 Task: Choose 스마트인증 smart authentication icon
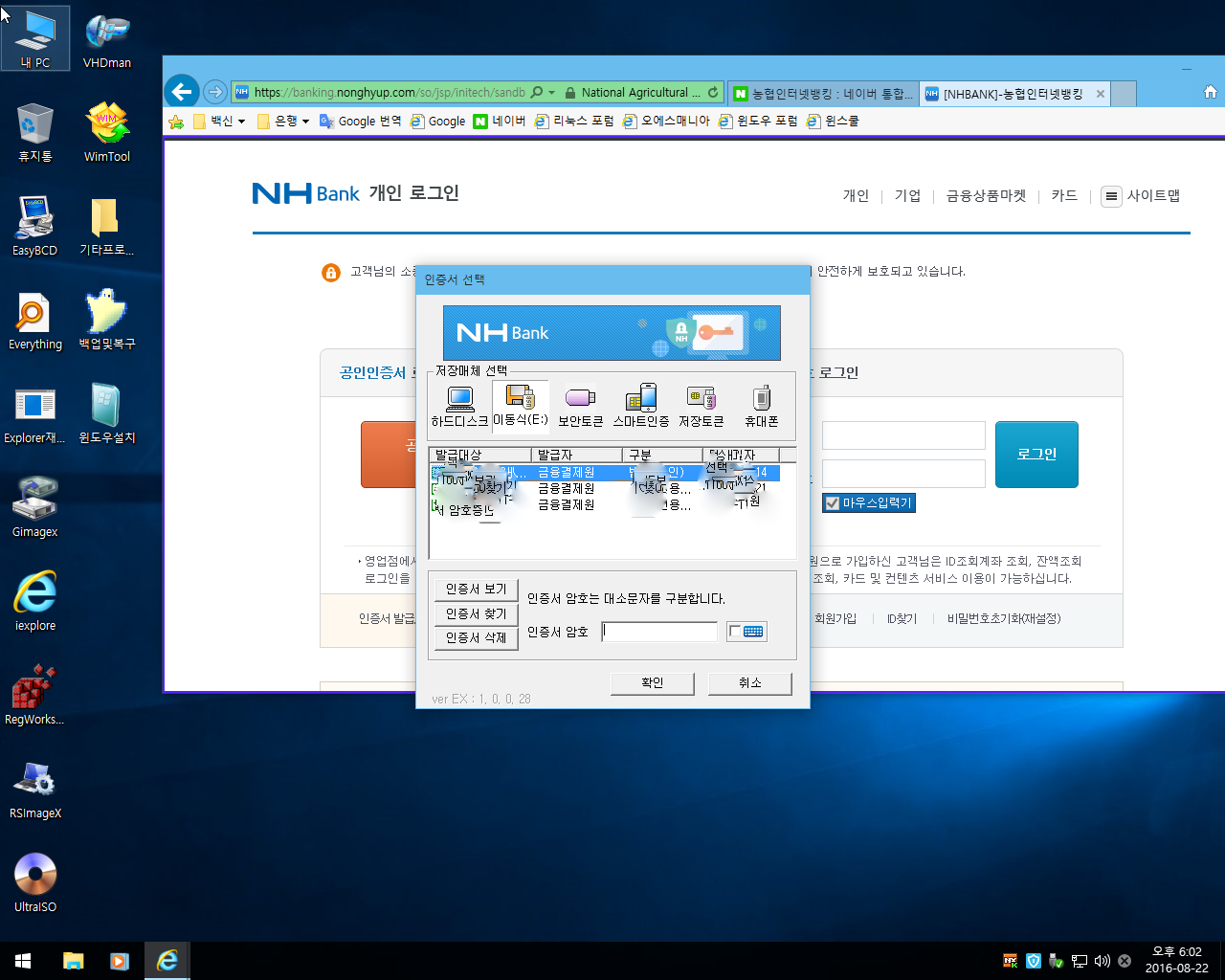pos(641,406)
